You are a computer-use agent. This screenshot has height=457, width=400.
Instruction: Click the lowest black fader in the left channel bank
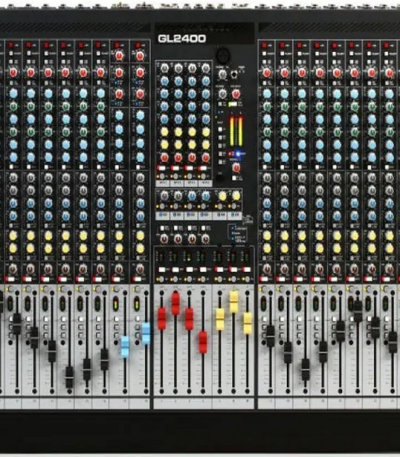pos(69,377)
